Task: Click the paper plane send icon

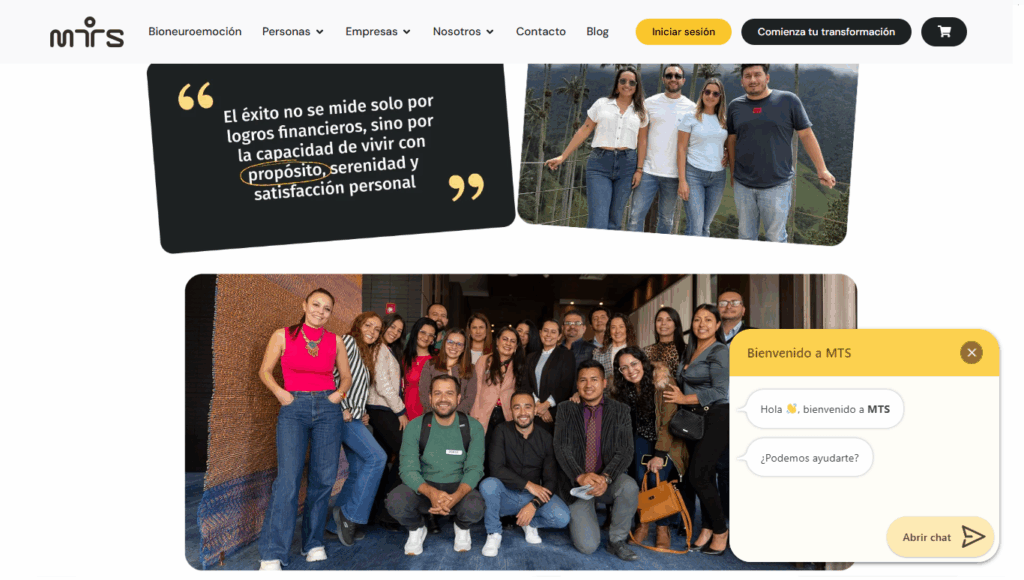Action: (973, 537)
